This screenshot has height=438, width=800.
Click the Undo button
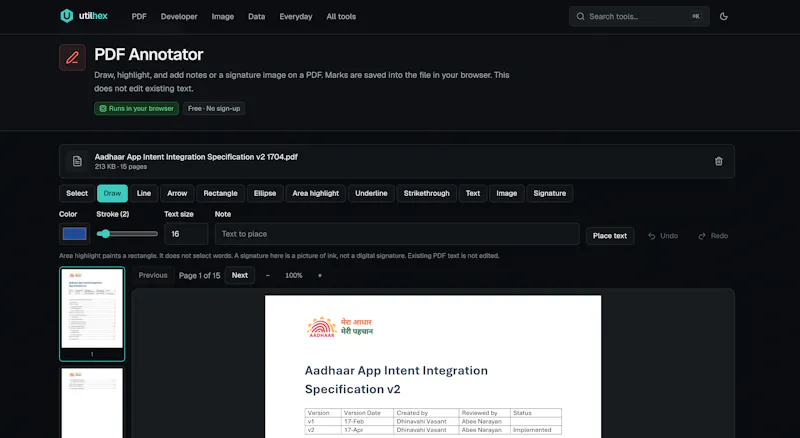click(663, 236)
